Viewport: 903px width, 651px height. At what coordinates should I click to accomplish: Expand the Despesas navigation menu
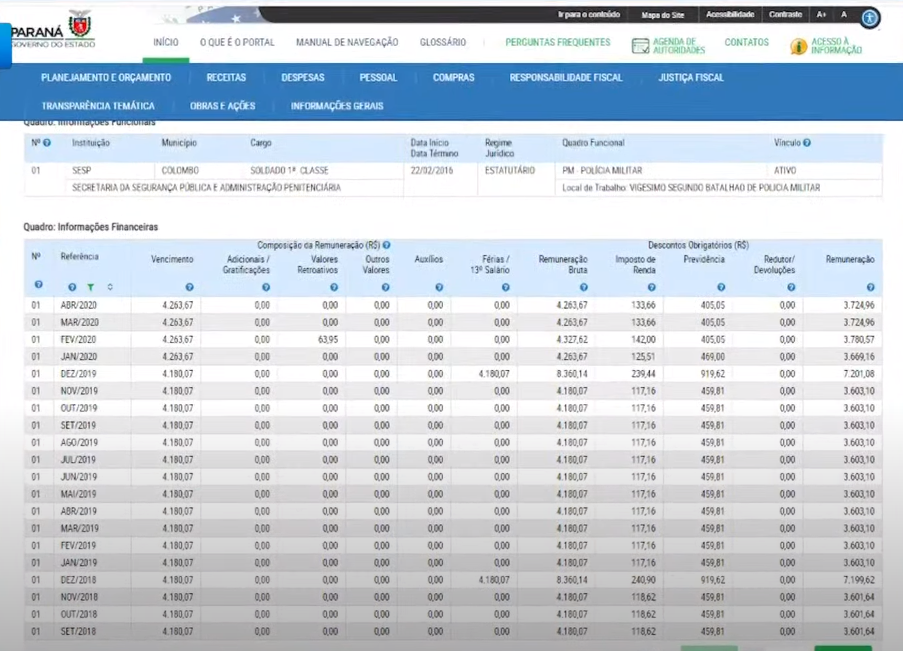[302, 78]
